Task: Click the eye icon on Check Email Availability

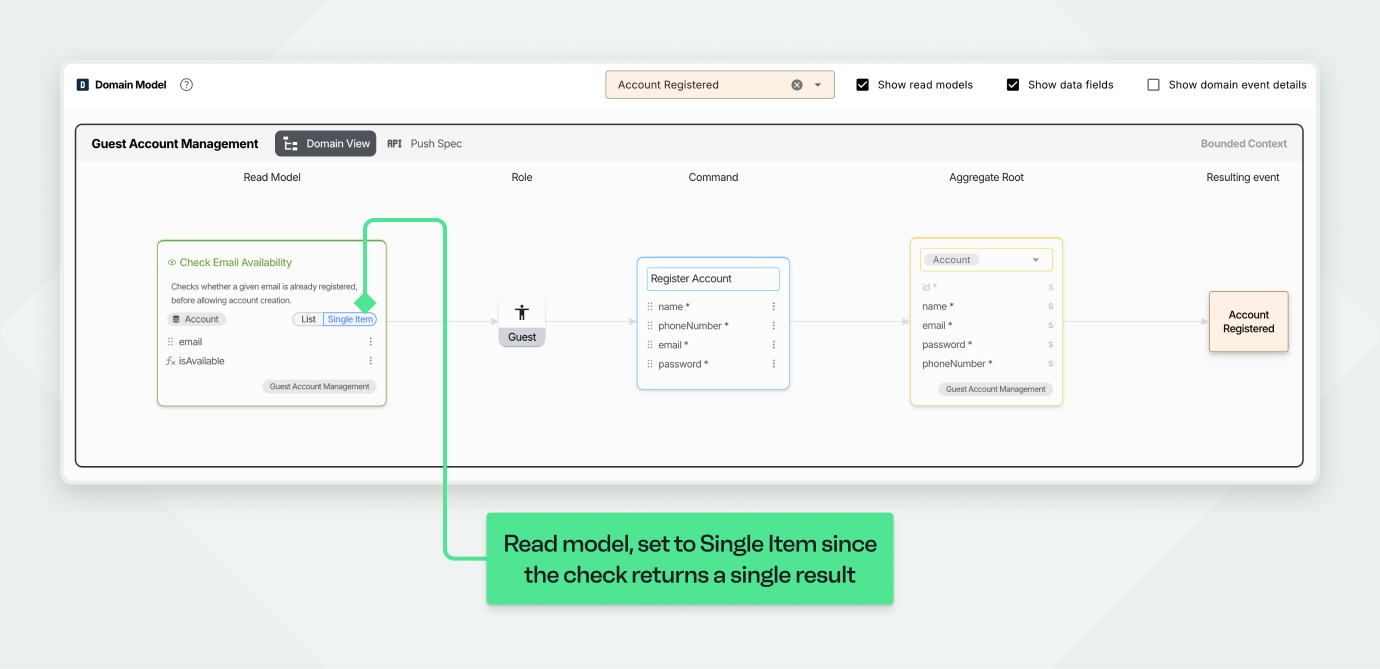Action: (172, 263)
